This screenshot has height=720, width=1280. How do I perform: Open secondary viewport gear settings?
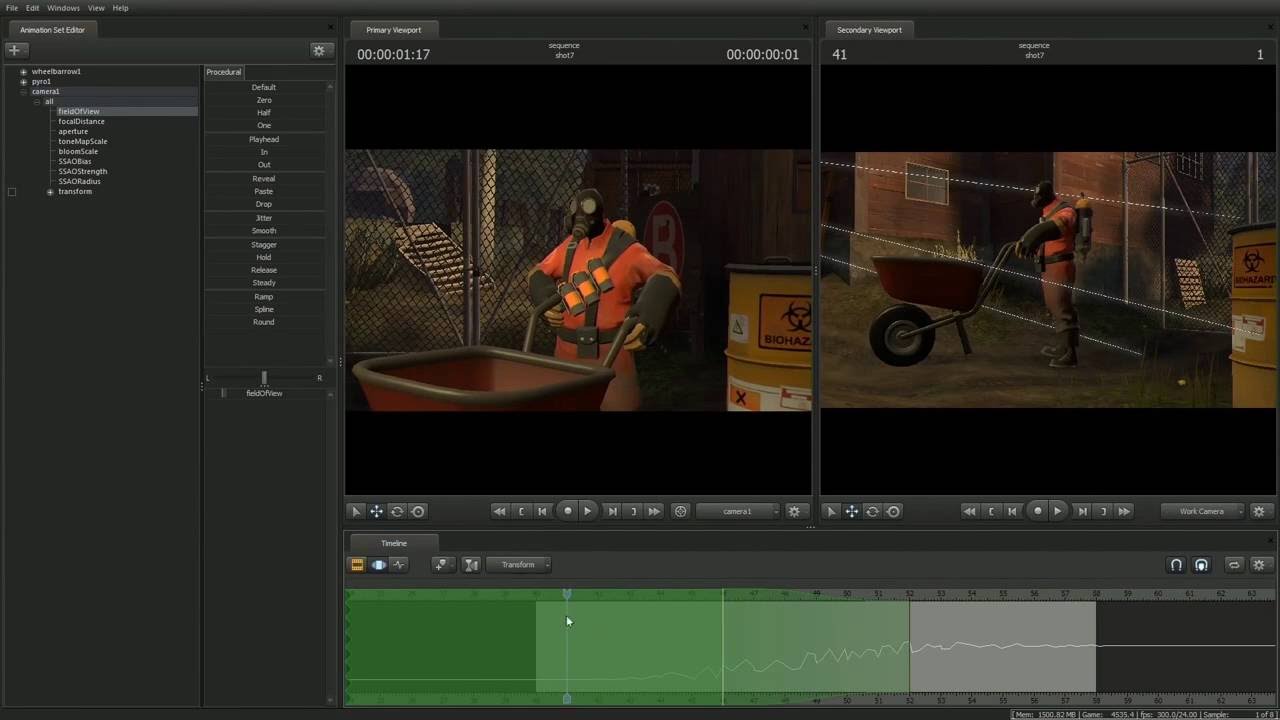(x=1259, y=511)
